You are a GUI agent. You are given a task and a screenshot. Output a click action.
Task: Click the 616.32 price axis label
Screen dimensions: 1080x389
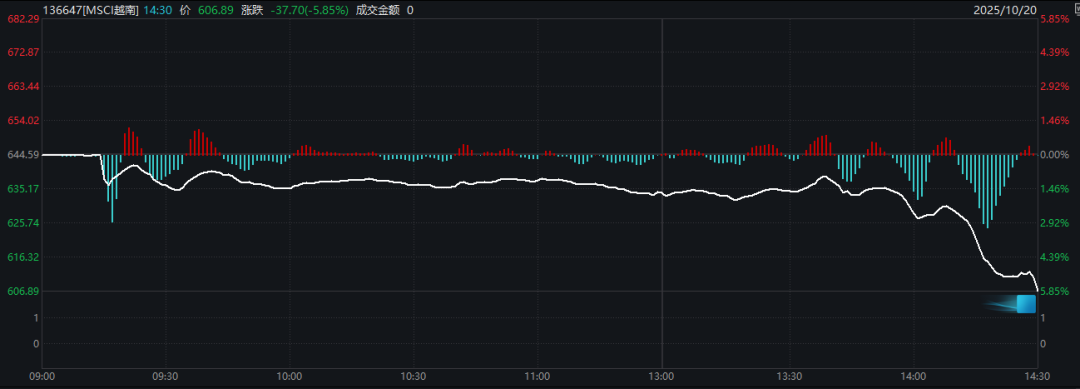coord(23,257)
